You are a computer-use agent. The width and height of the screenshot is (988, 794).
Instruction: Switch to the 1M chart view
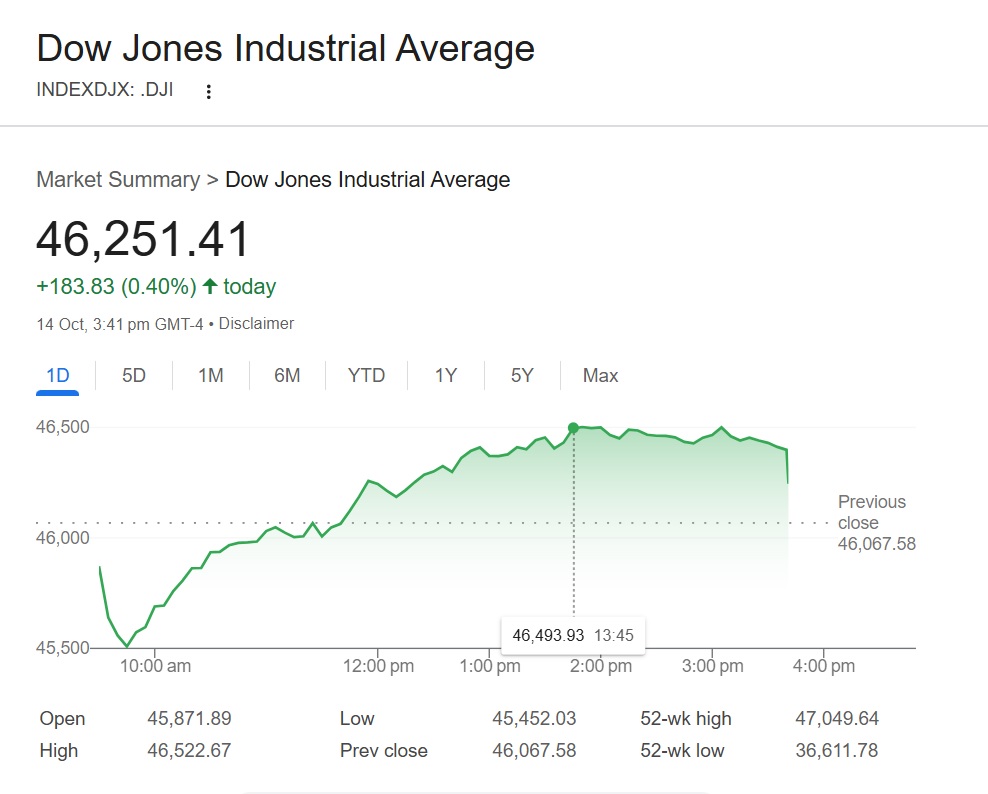point(210,375)
